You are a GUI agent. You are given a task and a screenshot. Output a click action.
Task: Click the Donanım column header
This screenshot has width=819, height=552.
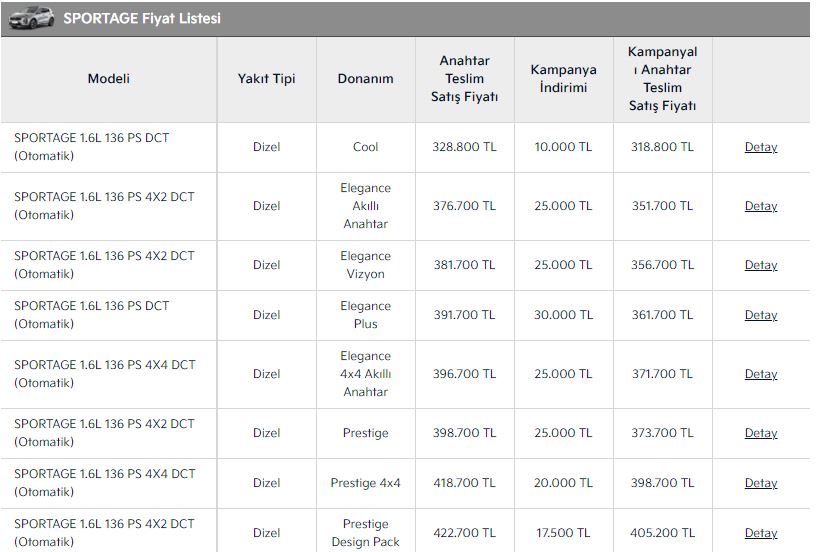coord(366,79)
